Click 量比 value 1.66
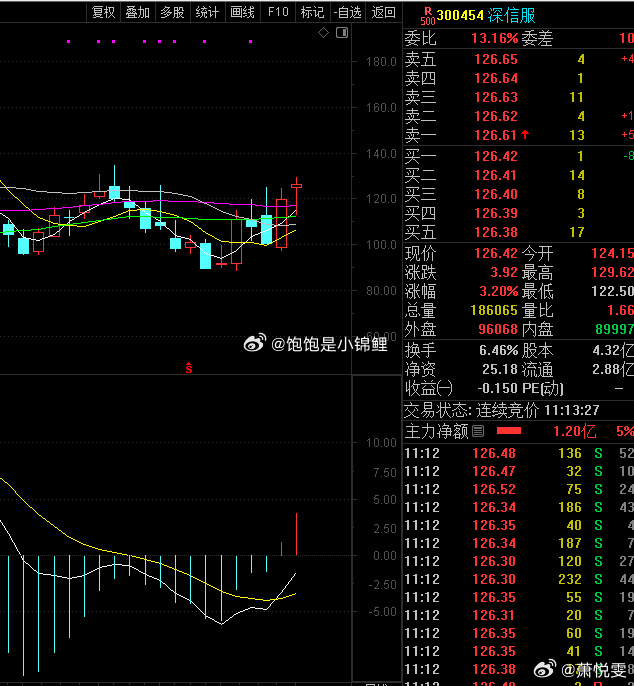 click(620, 310)
